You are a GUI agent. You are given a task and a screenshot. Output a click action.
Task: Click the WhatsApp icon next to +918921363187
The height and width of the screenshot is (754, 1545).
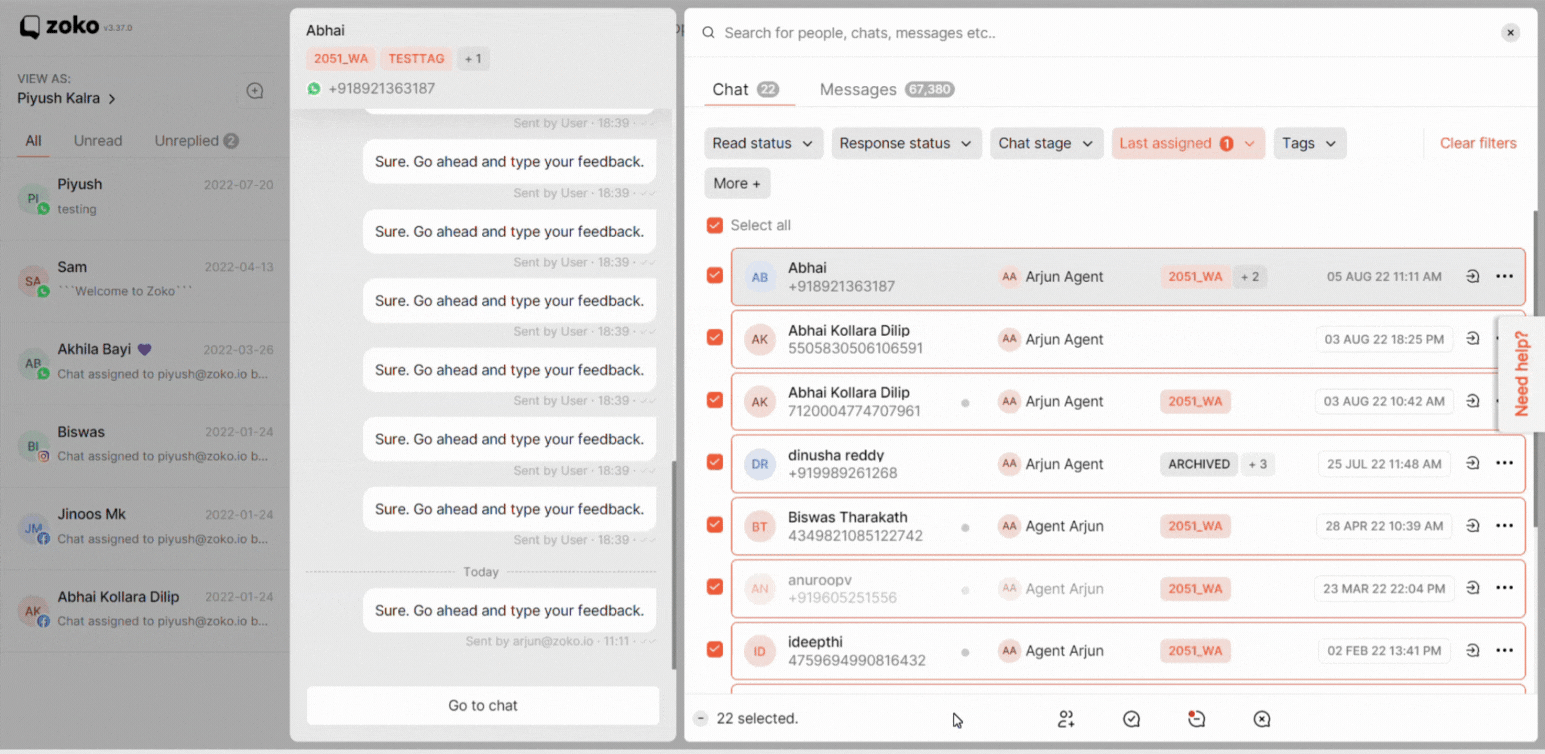click(x=314, y=89)
